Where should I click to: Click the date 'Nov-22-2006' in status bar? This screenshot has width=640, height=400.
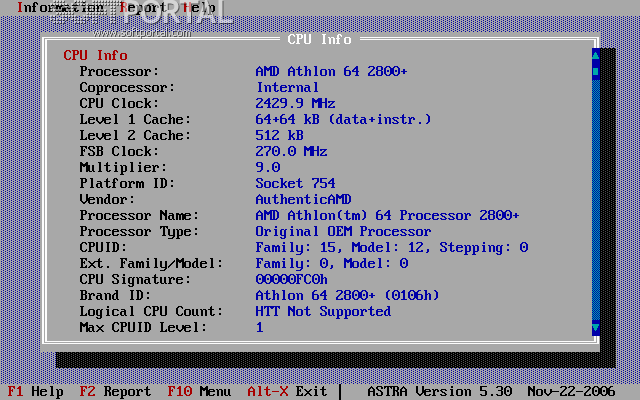click(x=571, y=391)
